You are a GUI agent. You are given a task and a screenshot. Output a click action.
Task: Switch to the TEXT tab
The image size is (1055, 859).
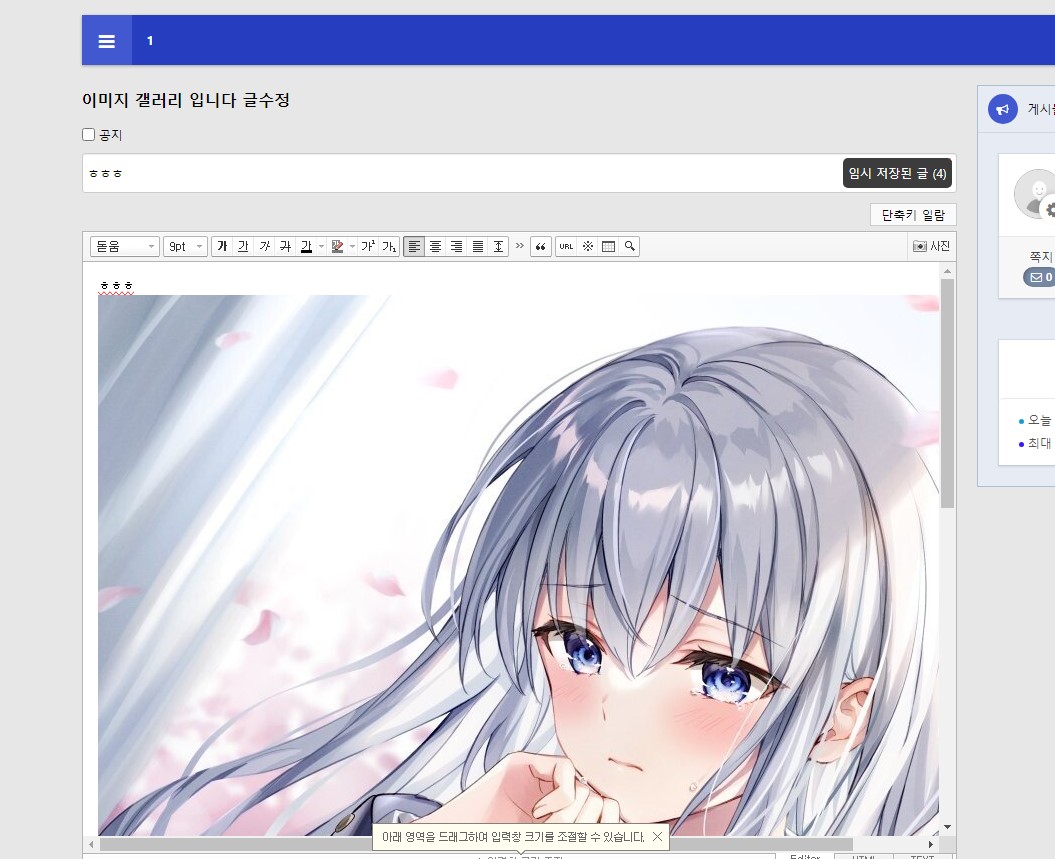pos(922,856)
